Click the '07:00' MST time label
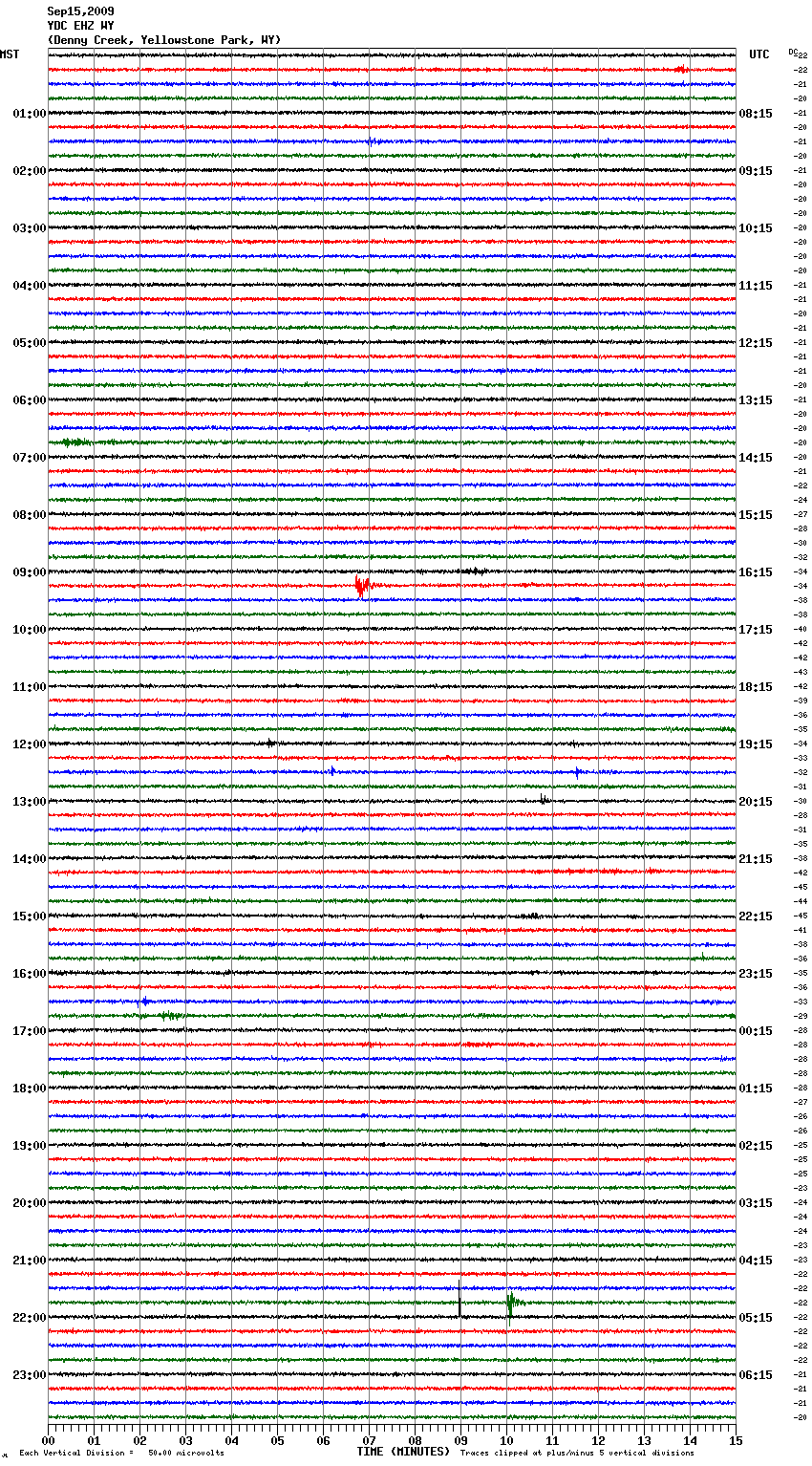The width and height of the screenshot is (812, 1466). pyautogui.click(x=30, y=458)
